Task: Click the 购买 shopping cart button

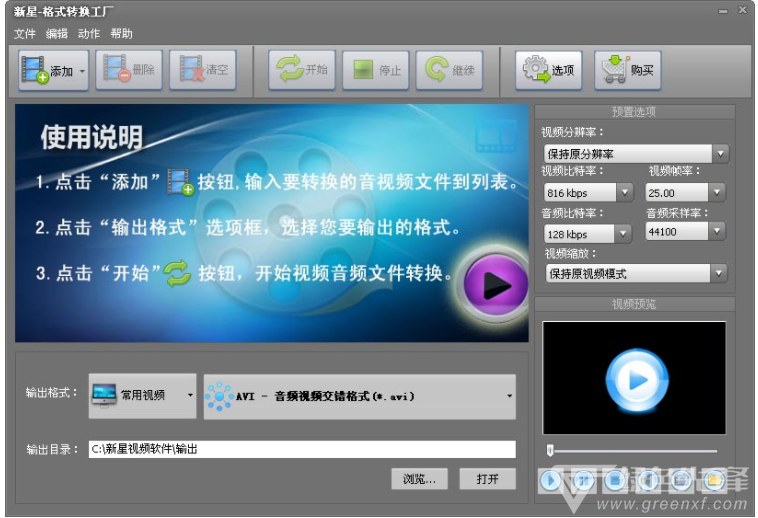Action: [x=627, y=71]
